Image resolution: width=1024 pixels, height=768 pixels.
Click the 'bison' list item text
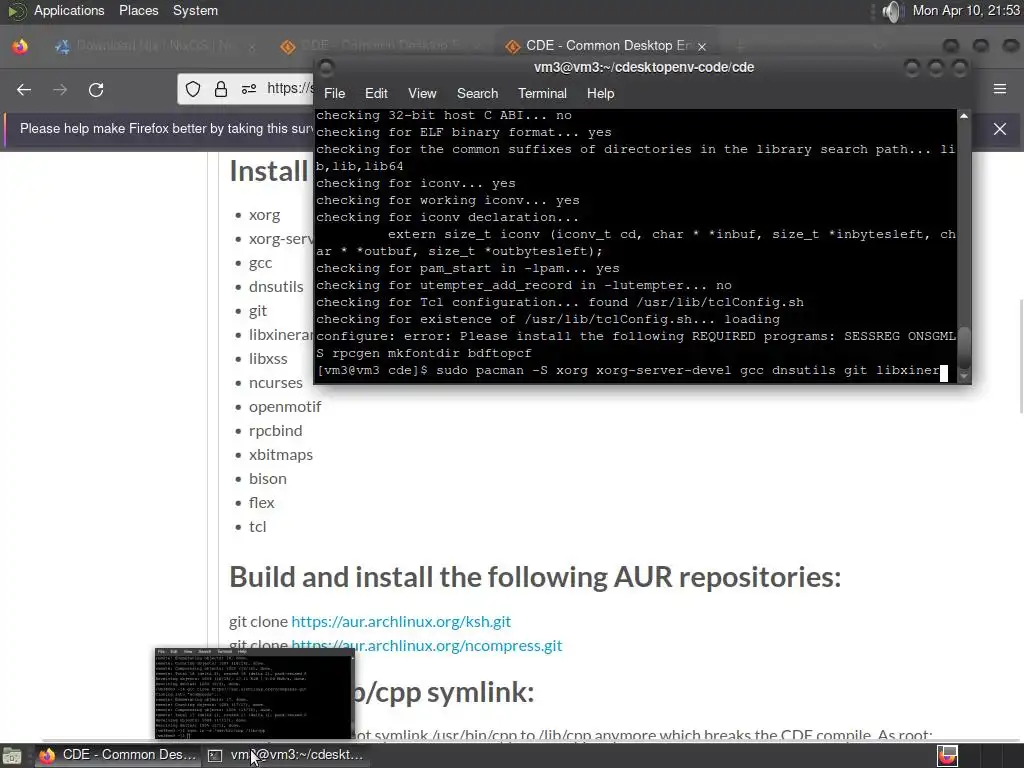(x=268, y=479)
